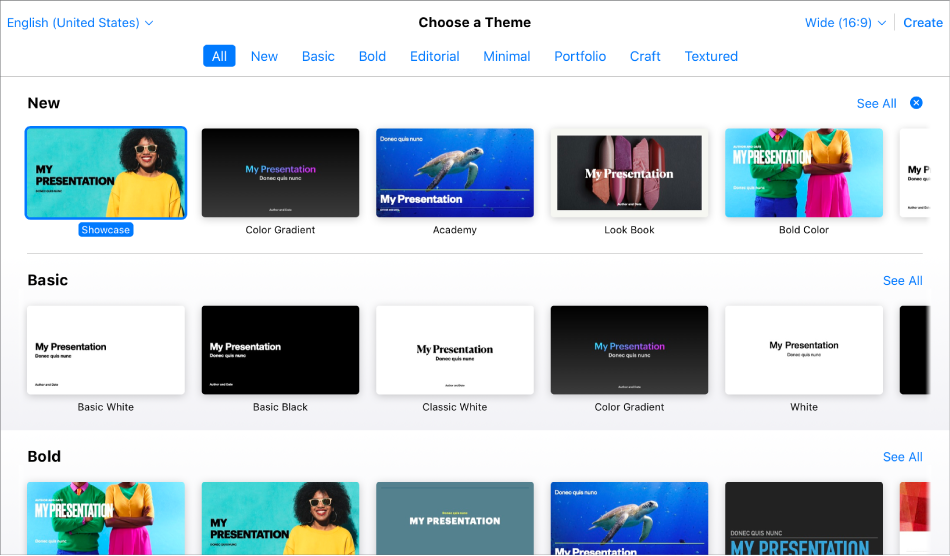Click the Basic White label text
The image size is (950, 556).
click(x=106, y=407)
